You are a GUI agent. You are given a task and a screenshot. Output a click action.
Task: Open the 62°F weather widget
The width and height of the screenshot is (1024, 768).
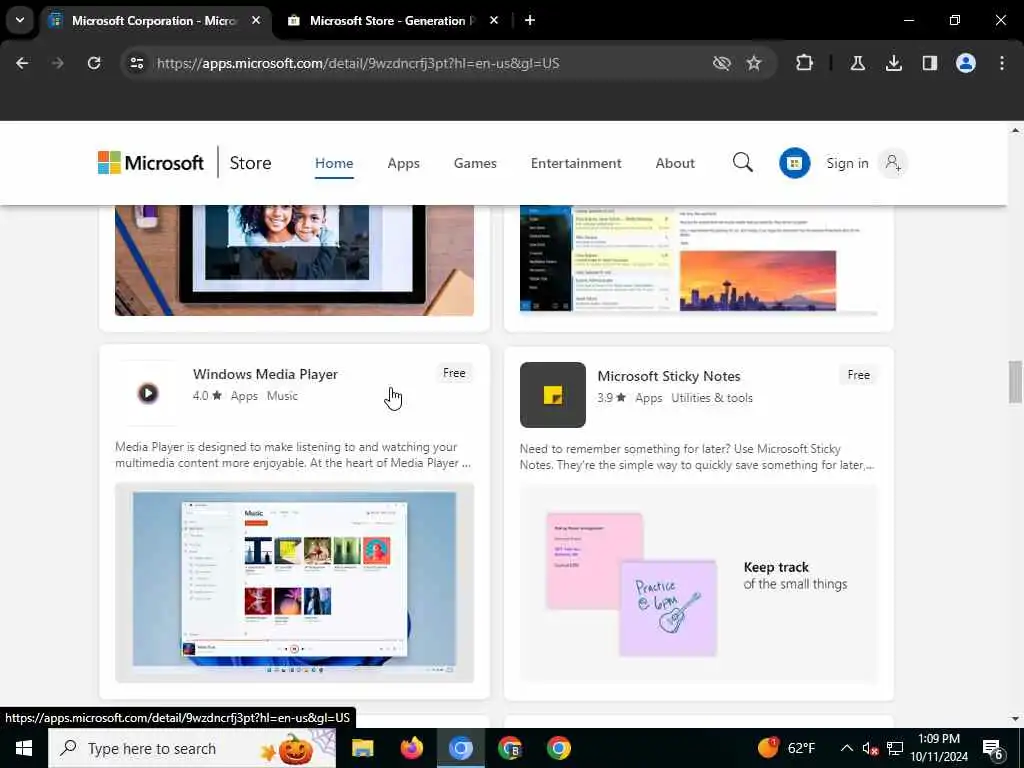tap(787, 748)
